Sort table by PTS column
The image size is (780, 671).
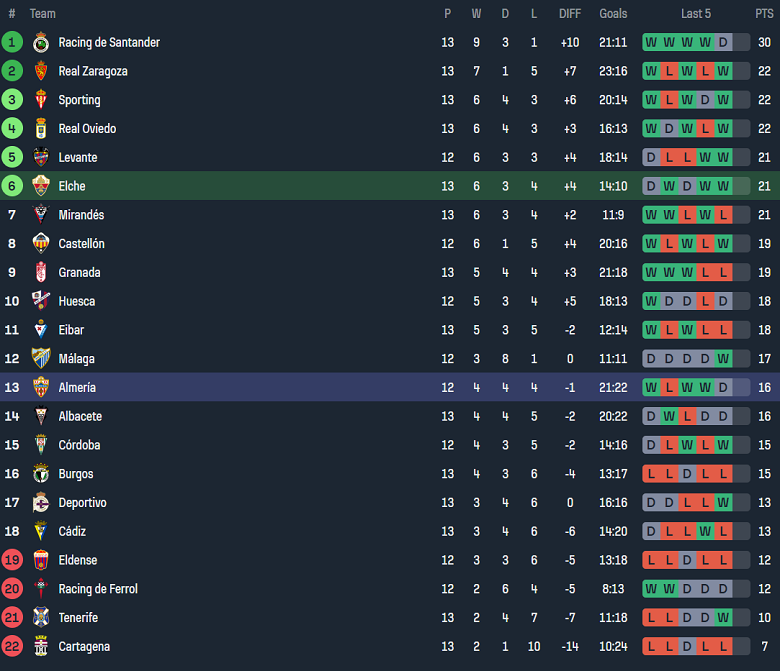coord(764,14)
